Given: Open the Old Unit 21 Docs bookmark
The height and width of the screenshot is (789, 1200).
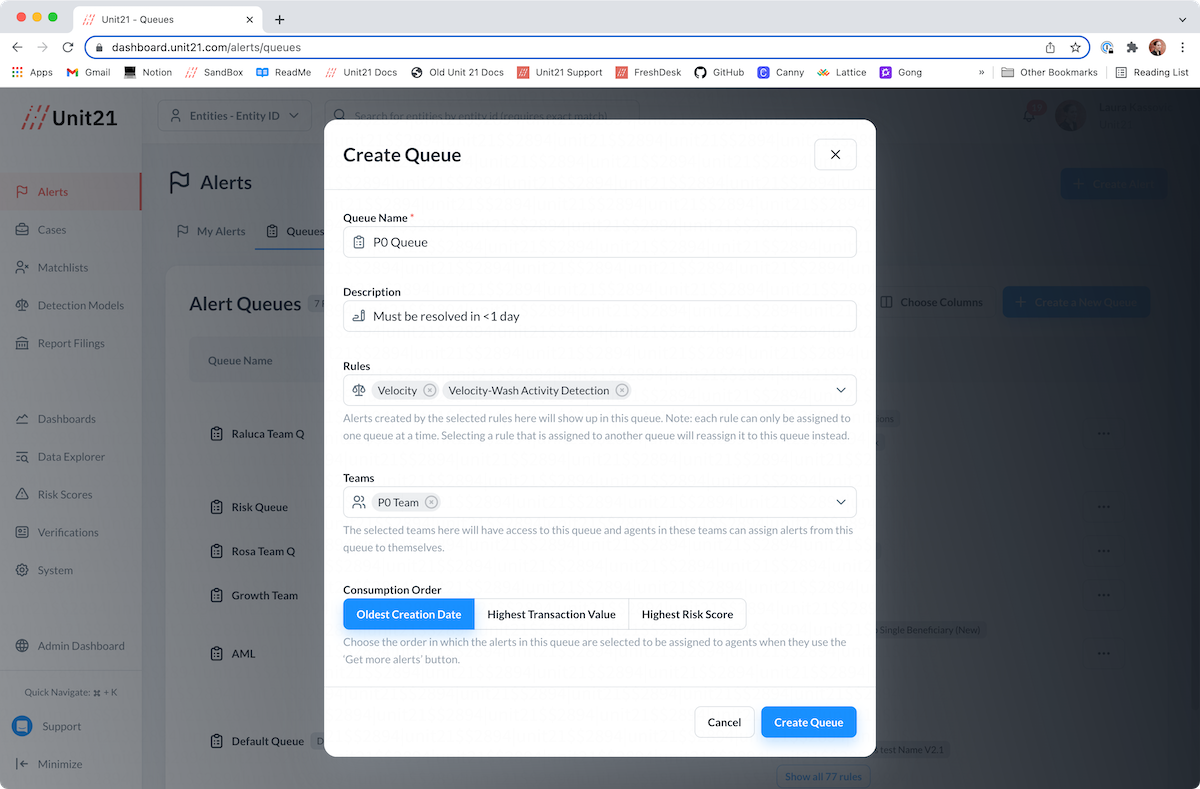Looking at the screenshot, I should point(457,72).
